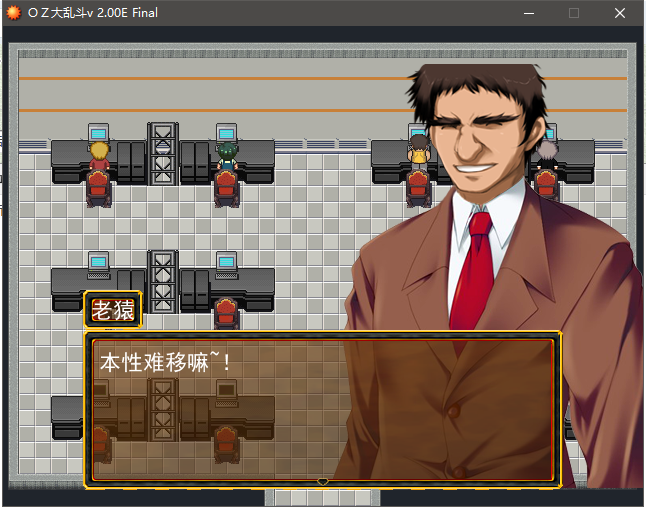This screenshot has height=509, width=646.
Task: Click the red chair under the blond character
Action: (x=98, y=188)
